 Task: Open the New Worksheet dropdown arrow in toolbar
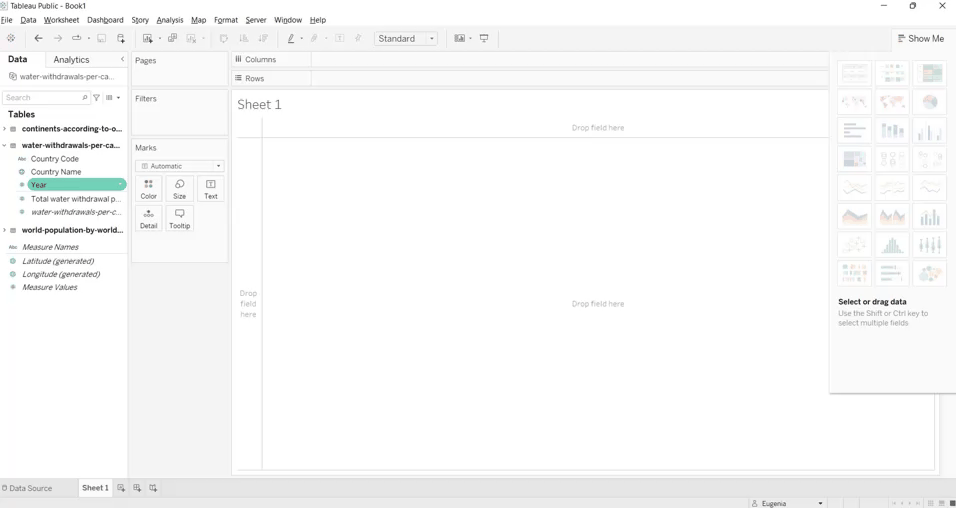(x=160, y=38)
